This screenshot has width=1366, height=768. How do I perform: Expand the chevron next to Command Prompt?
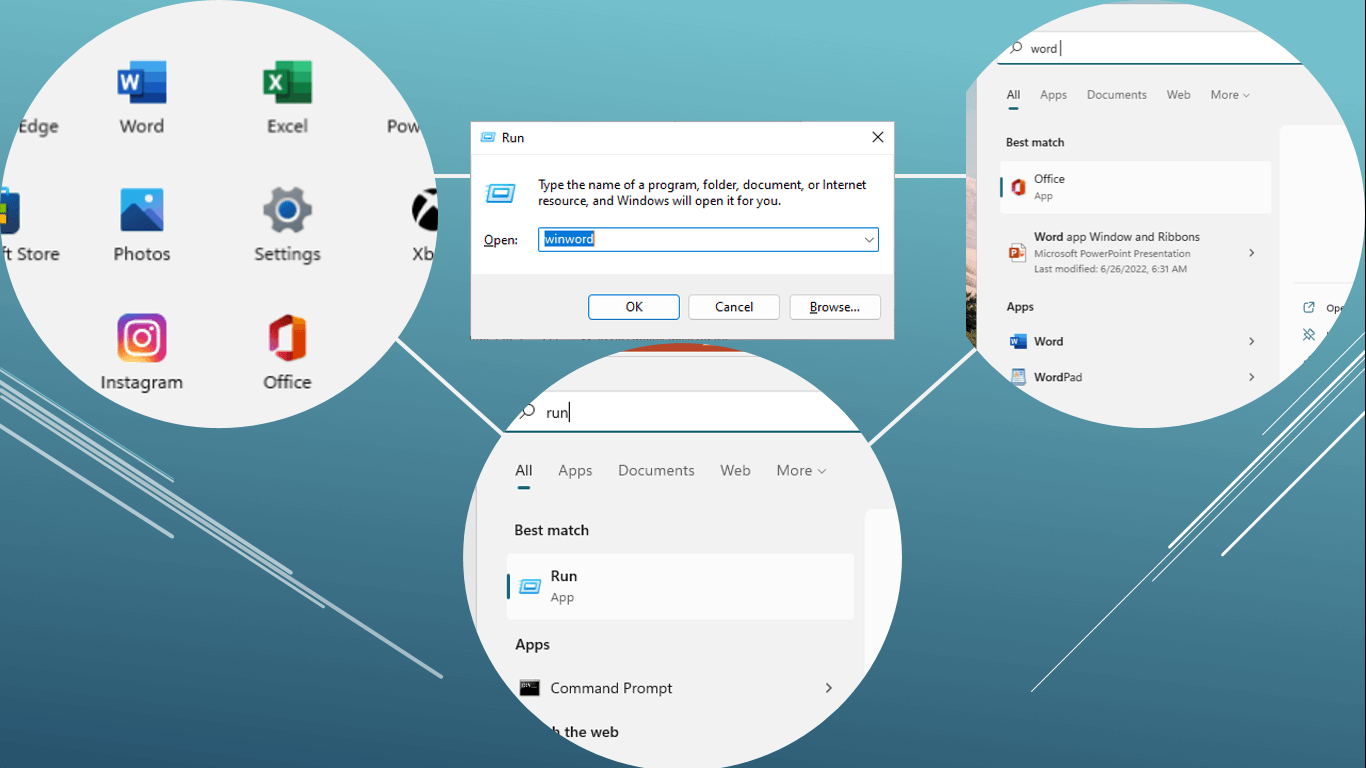(828, 688)
